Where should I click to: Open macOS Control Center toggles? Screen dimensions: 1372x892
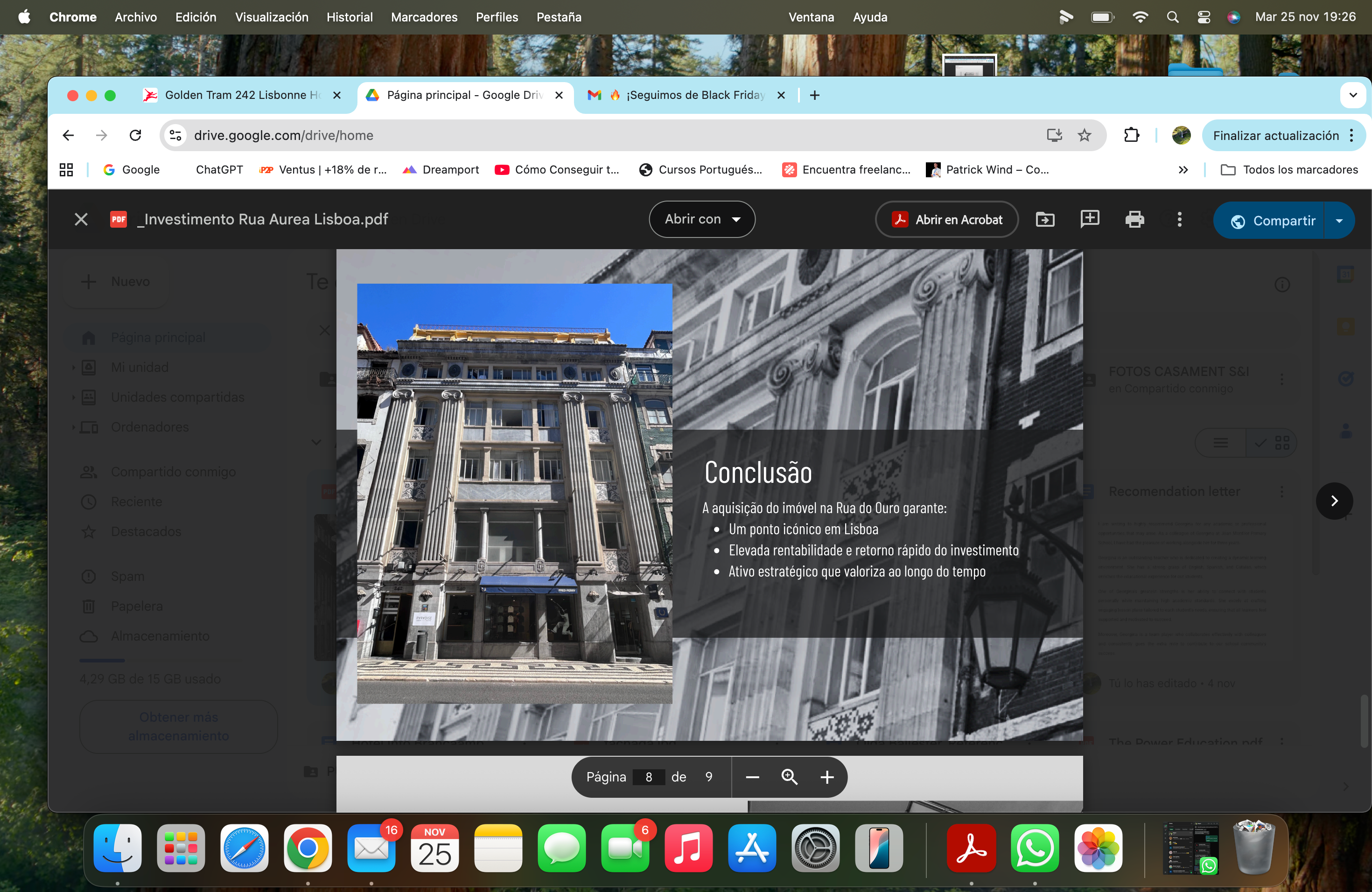[1204, 17]
